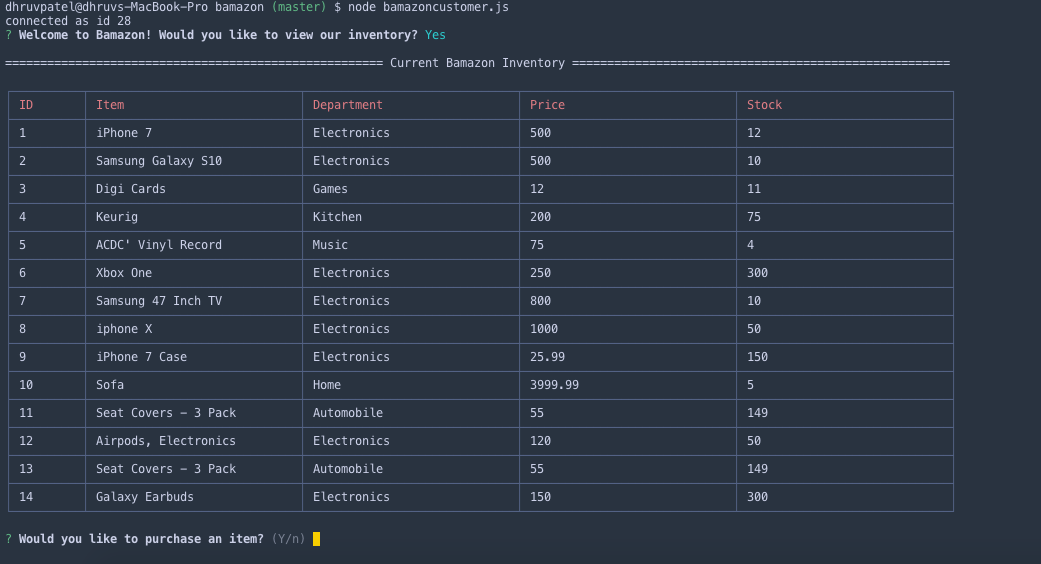Click 'Electronics' department for Xbox One
The image size is (1041, 564).
[x=351, y=273]
